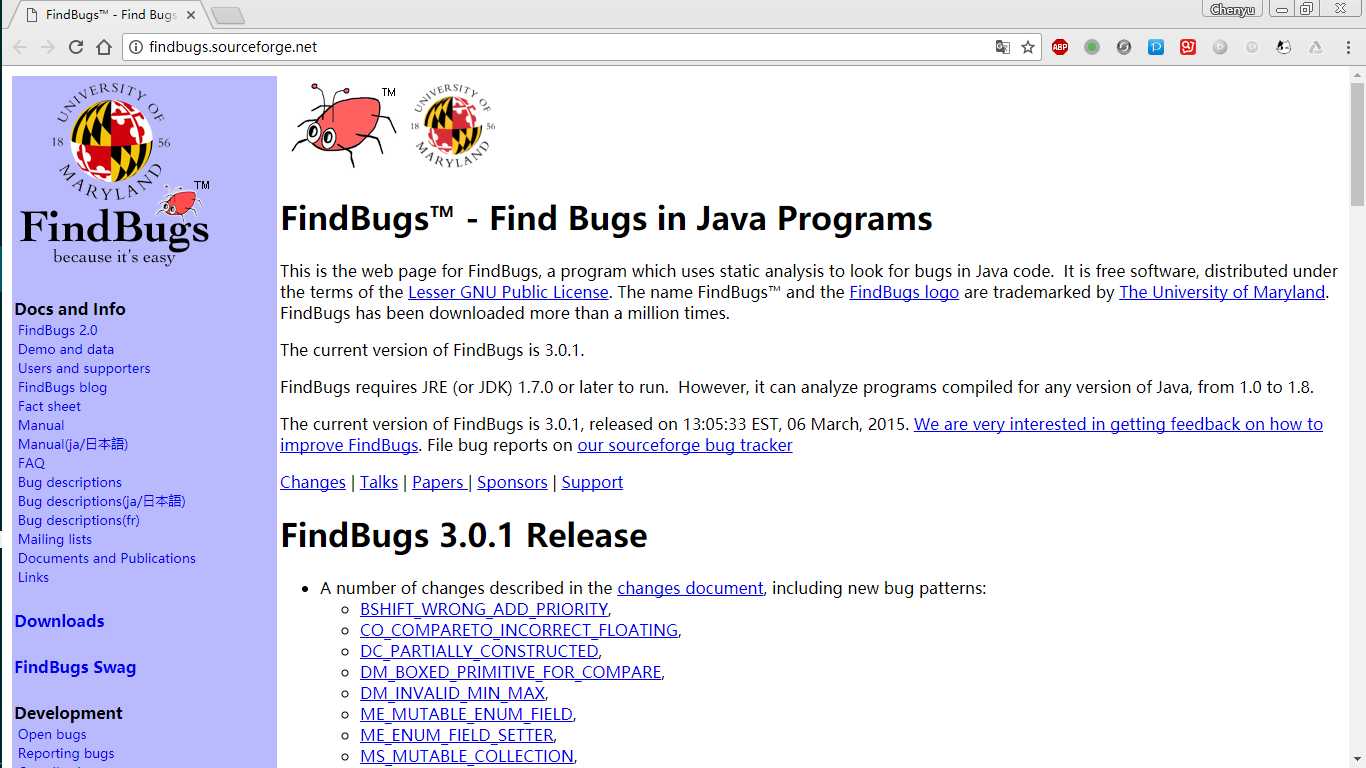Screen dimensions: 1366x768
Task: Click the University of Maryland seal by heading
Action: tap(454, 125)
